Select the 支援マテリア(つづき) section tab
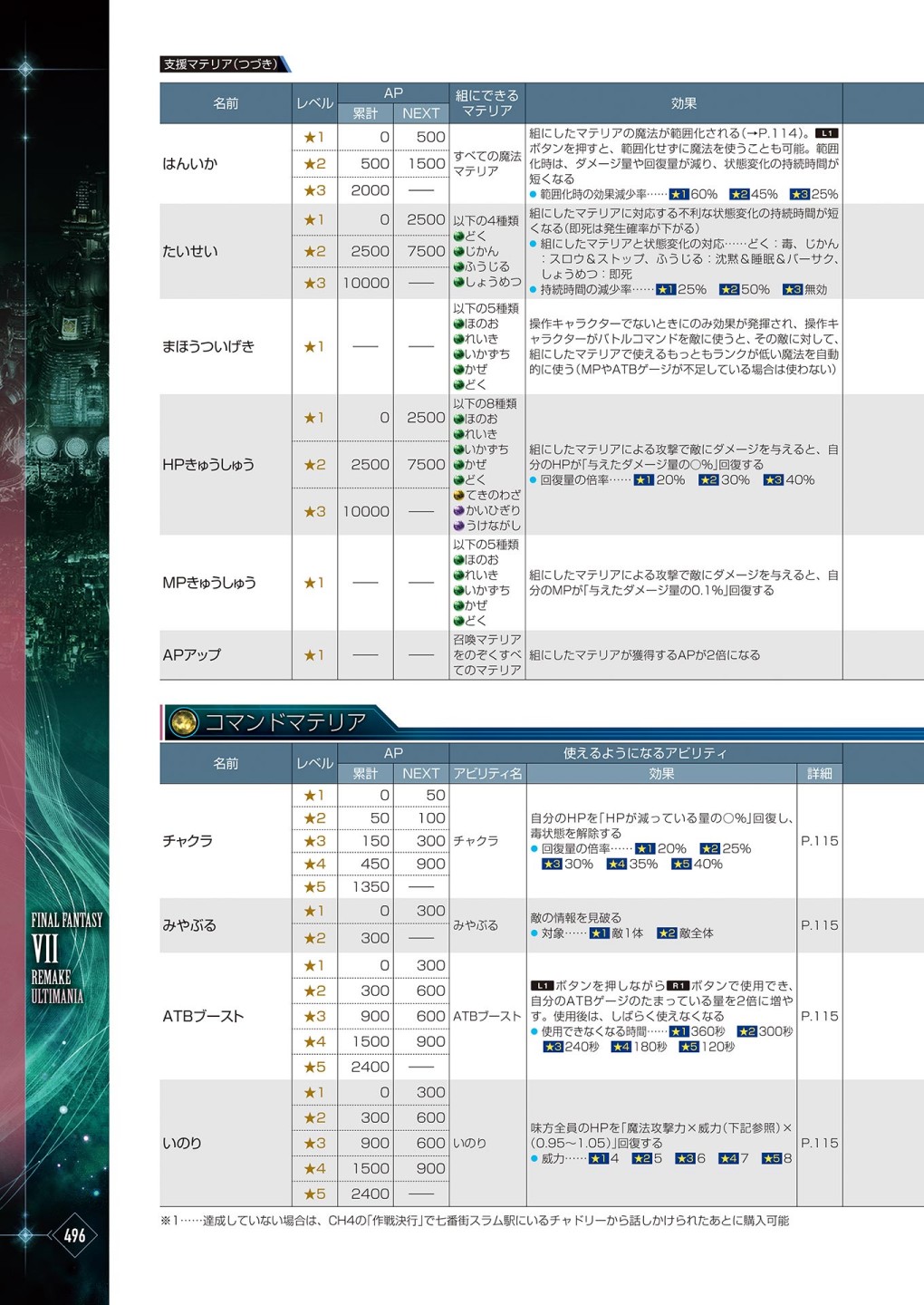 (222, 64)
